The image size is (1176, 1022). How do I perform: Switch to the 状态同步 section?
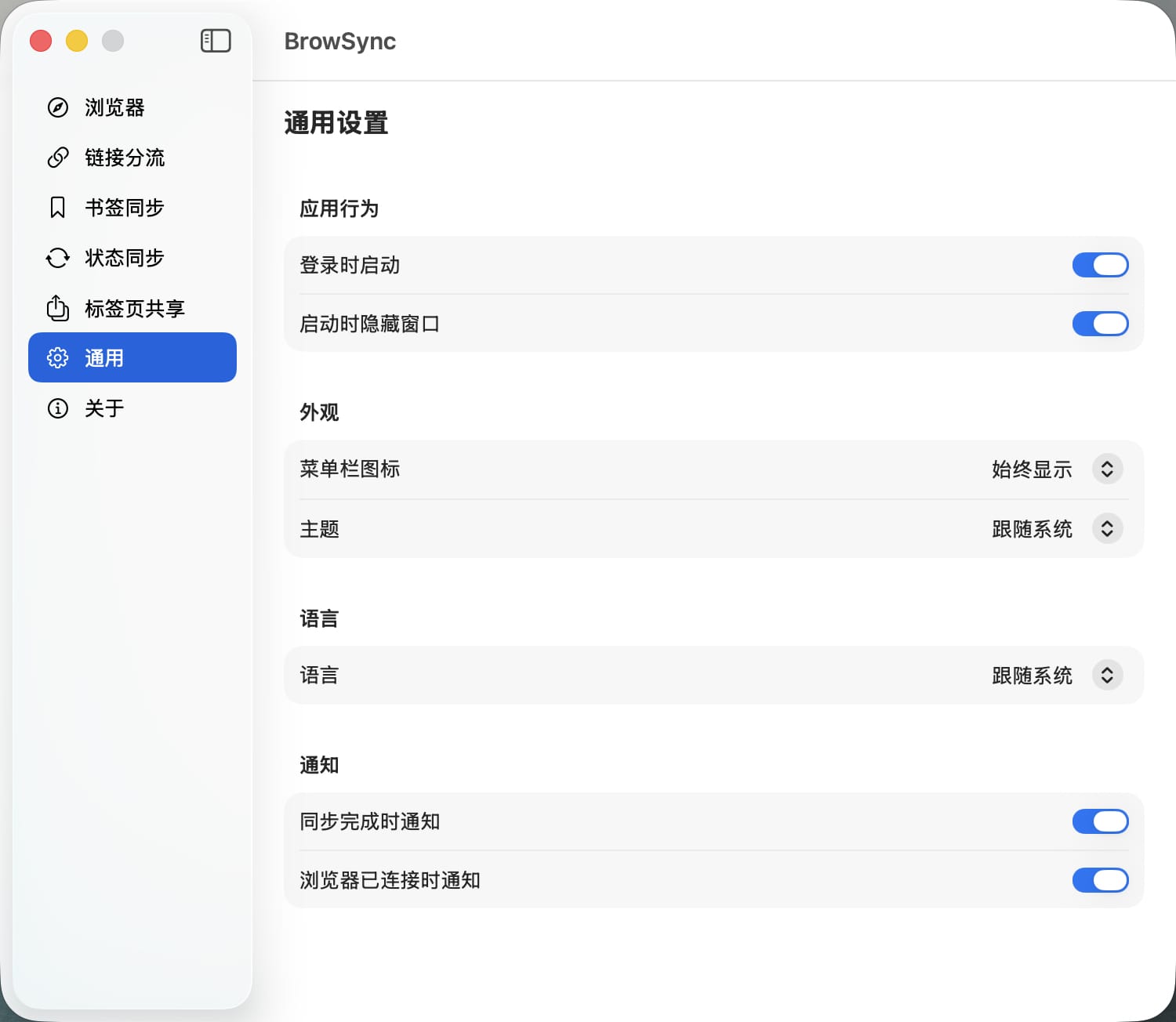pyautogui.click(x=132, y=258)
